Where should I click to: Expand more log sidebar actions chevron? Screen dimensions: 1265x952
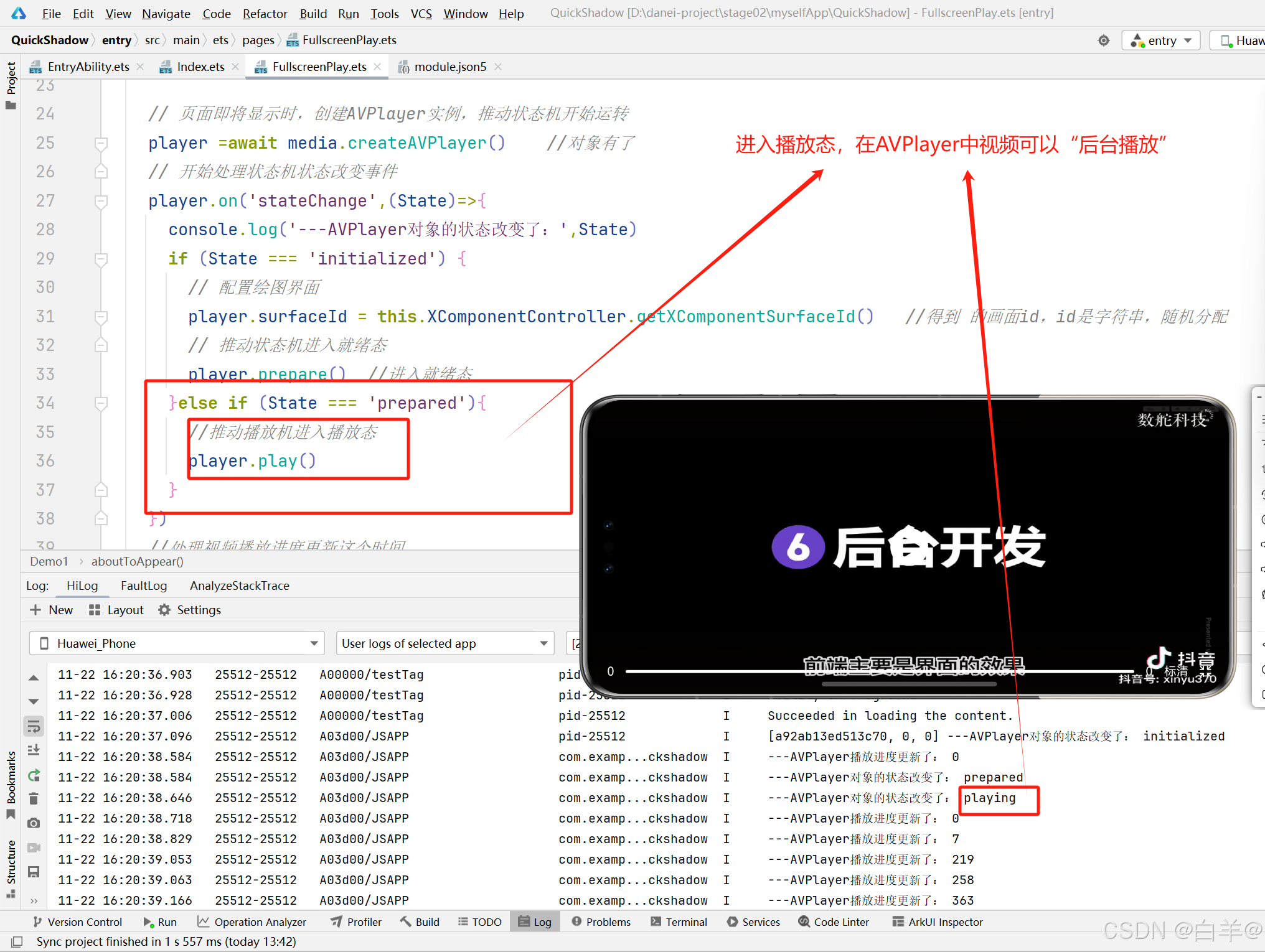pyautogui.click(x=34, y=900)
